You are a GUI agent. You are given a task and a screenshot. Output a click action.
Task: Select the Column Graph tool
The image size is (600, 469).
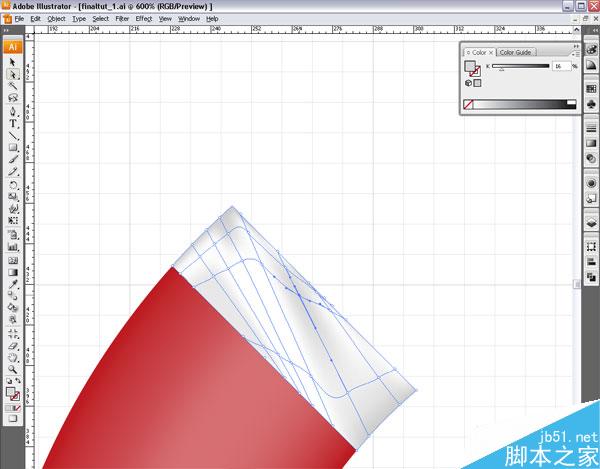coord(13,246)
